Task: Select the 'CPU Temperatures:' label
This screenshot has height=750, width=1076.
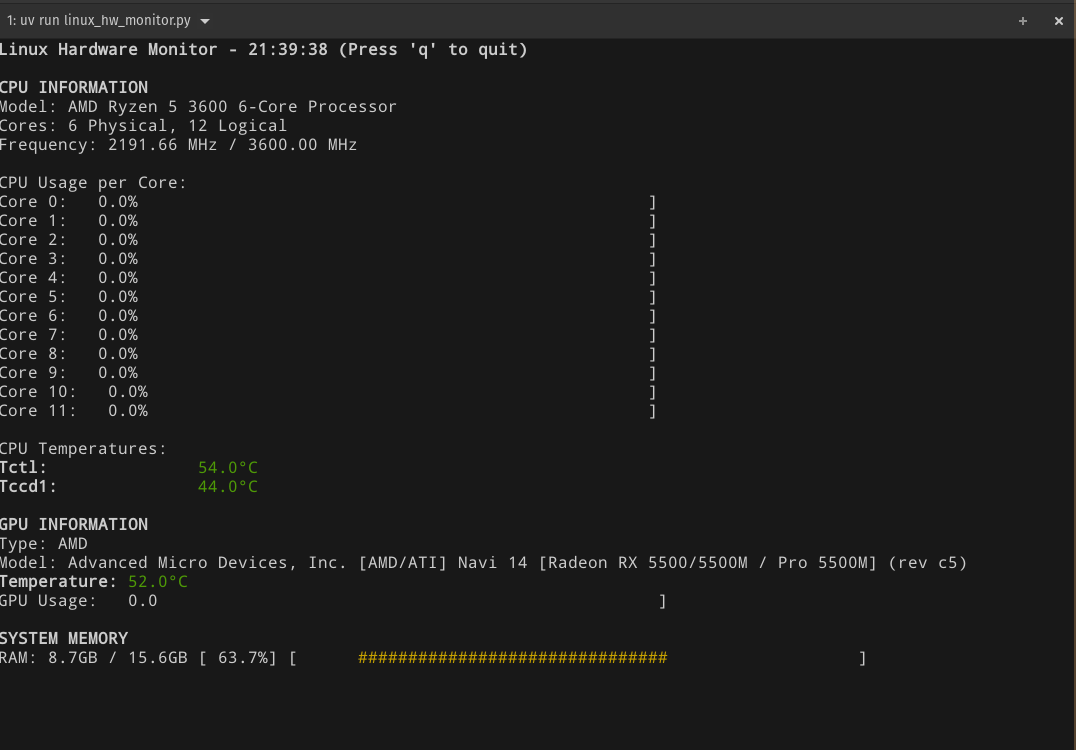Action: (83, 449)
